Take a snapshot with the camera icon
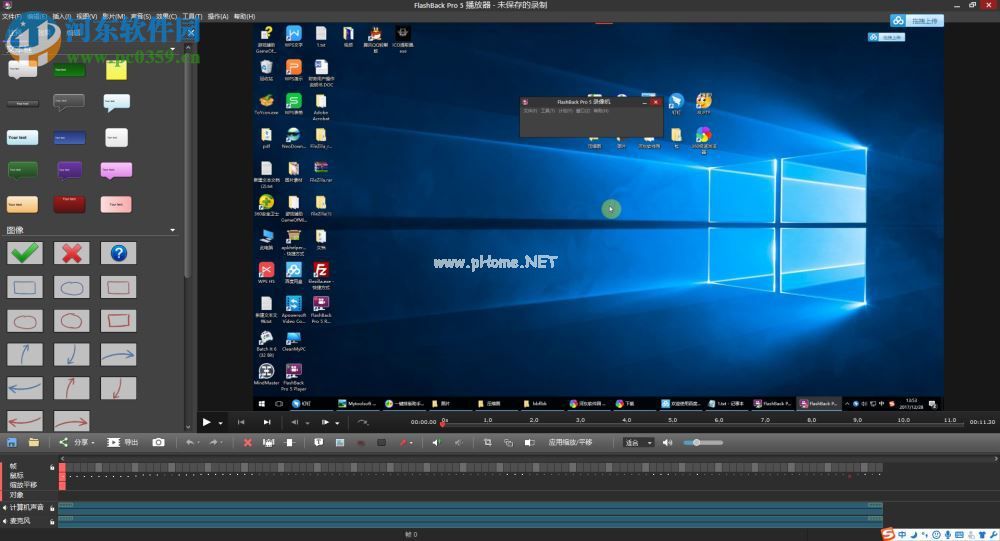The image size is (1000, 541). click(158, 442)
